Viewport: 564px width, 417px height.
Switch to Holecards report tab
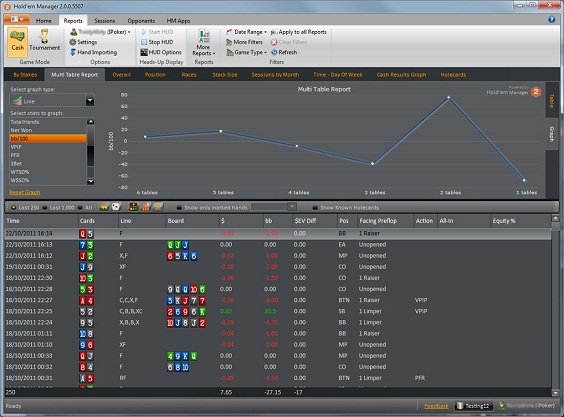[x=453, y=74]
